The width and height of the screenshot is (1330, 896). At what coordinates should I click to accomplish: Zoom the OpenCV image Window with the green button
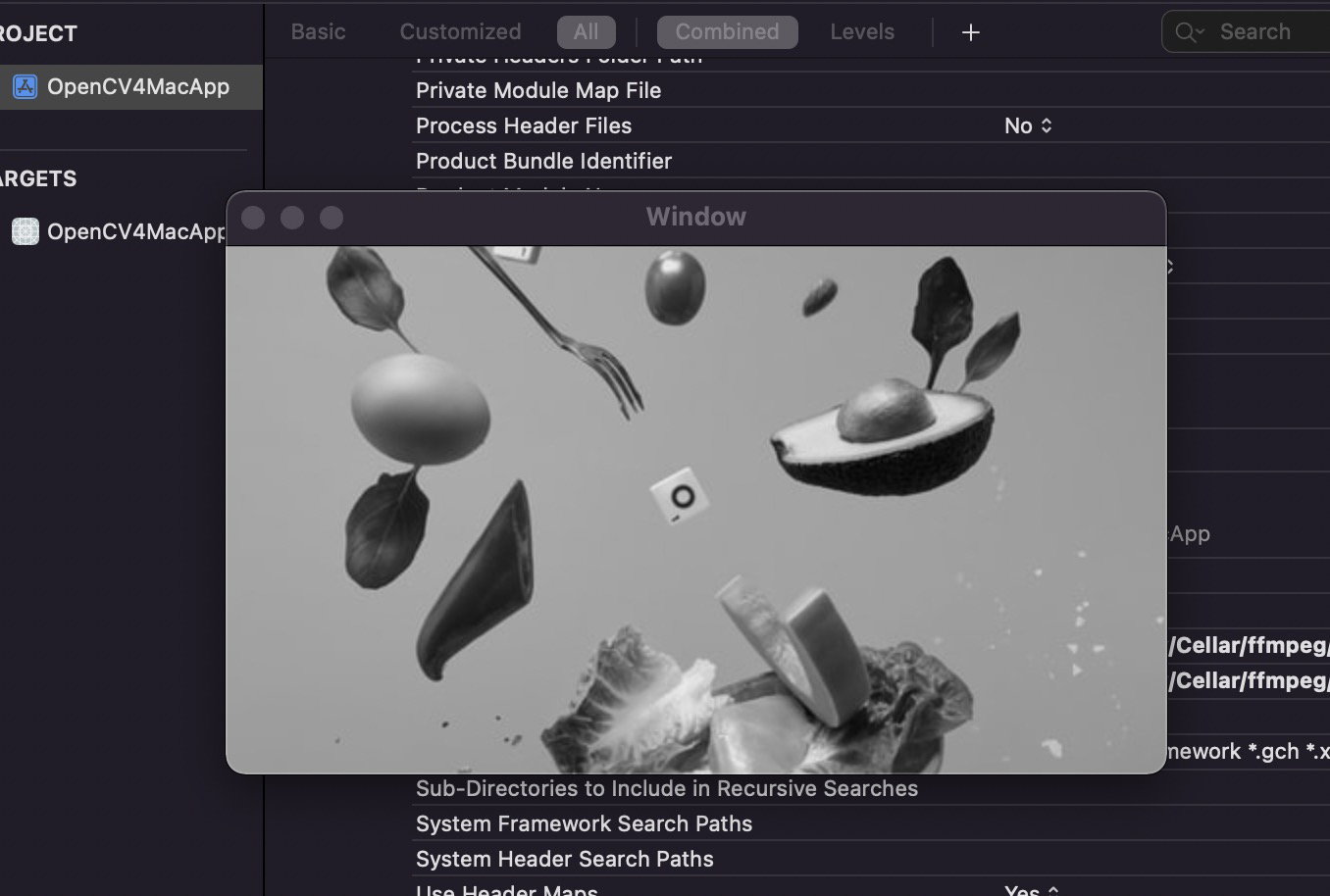[332, 218]
